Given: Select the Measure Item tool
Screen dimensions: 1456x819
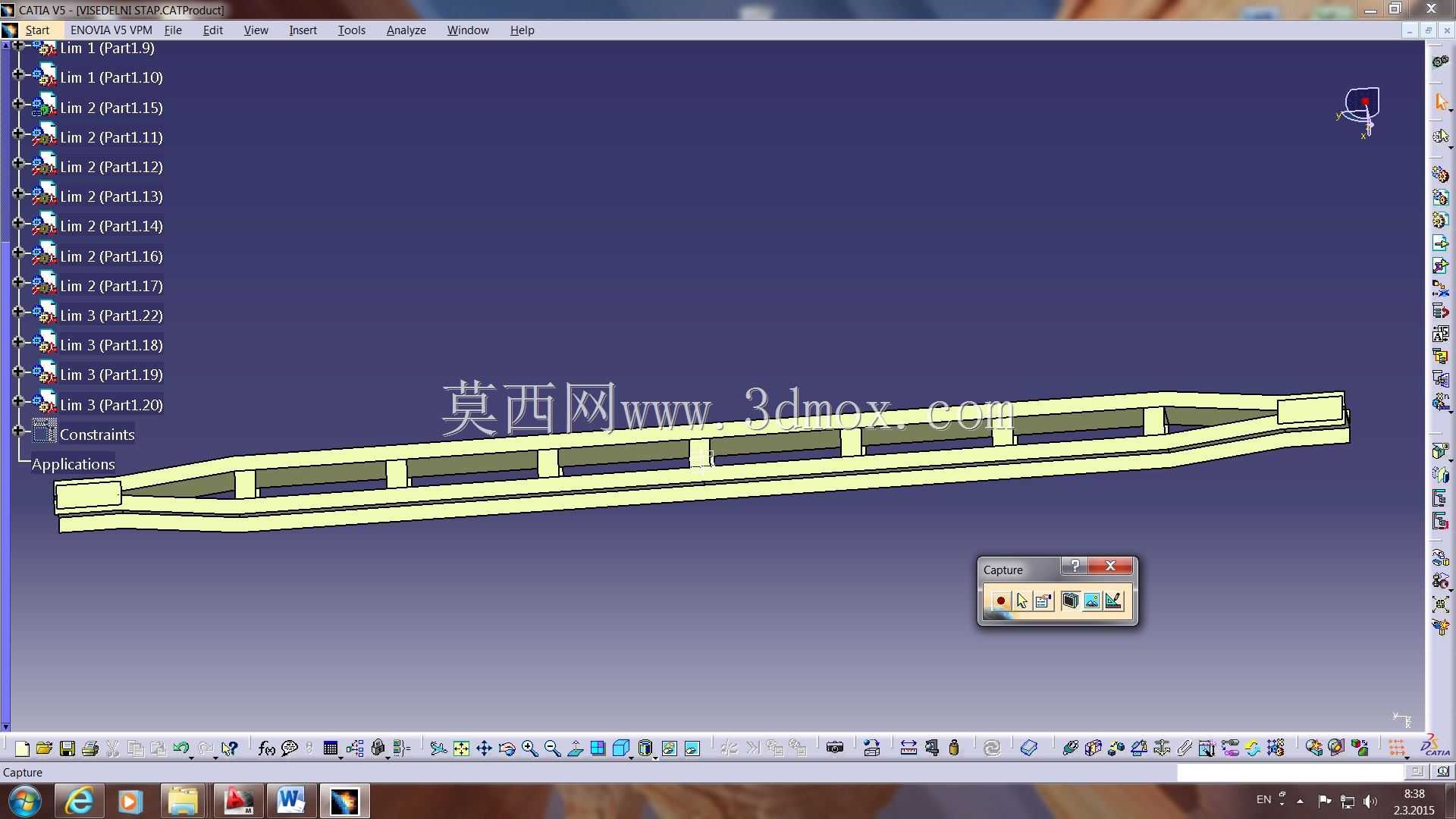Looking at the screenshot, I should click(x=931, y=749).
